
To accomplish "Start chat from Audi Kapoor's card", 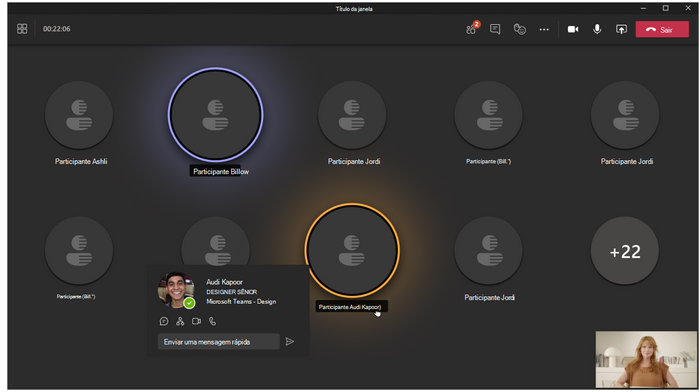I will coord(164,321).
